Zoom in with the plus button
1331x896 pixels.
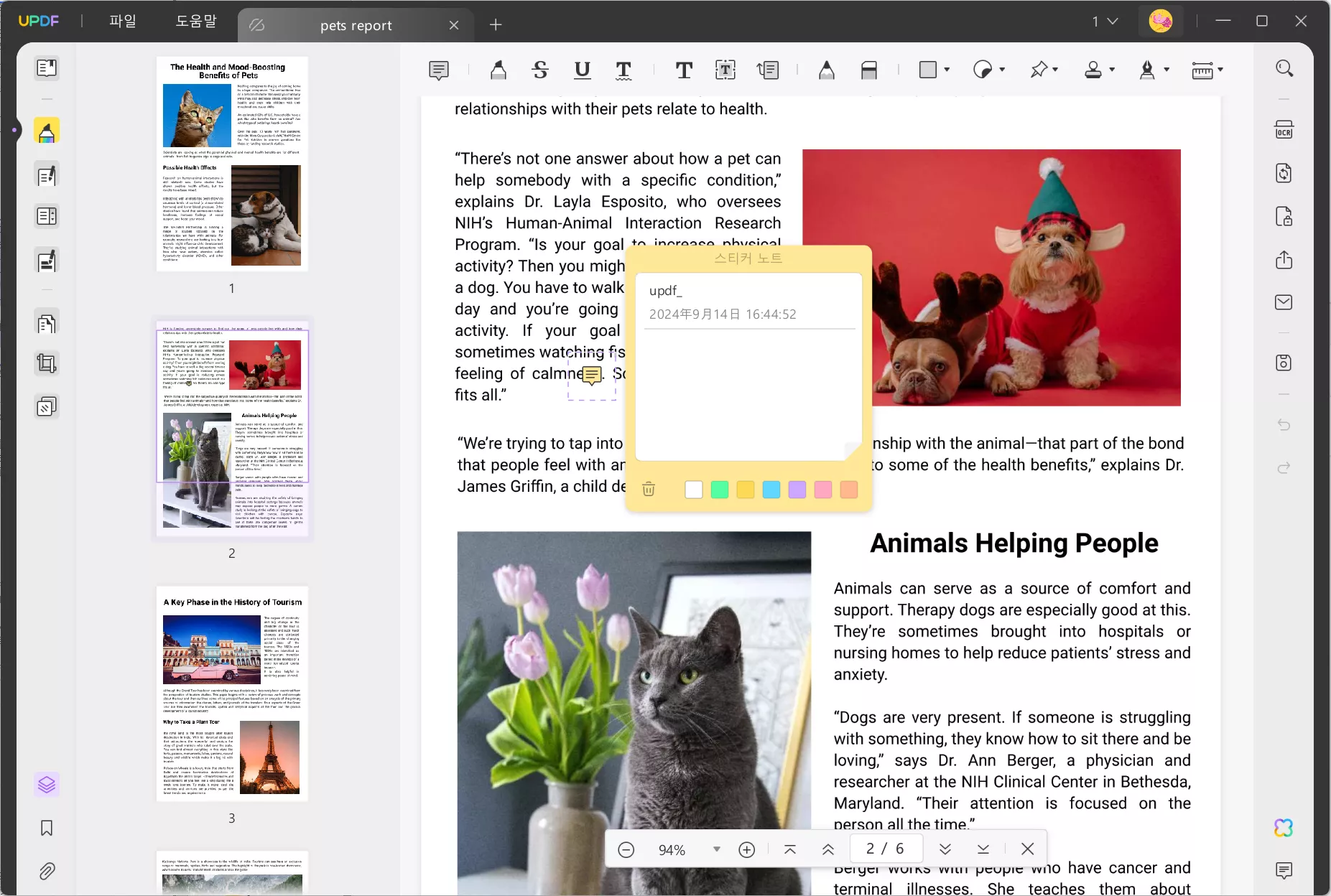(x=747, y=849)
